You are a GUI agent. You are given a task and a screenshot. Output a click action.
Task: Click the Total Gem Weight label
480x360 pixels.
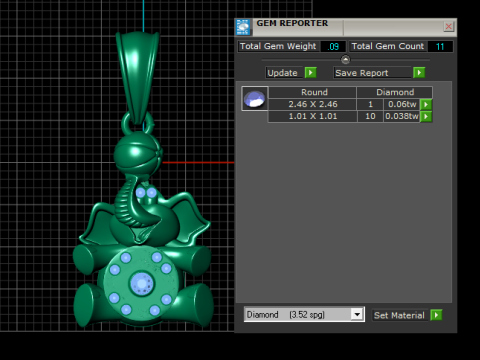click(x=278, y=46)
